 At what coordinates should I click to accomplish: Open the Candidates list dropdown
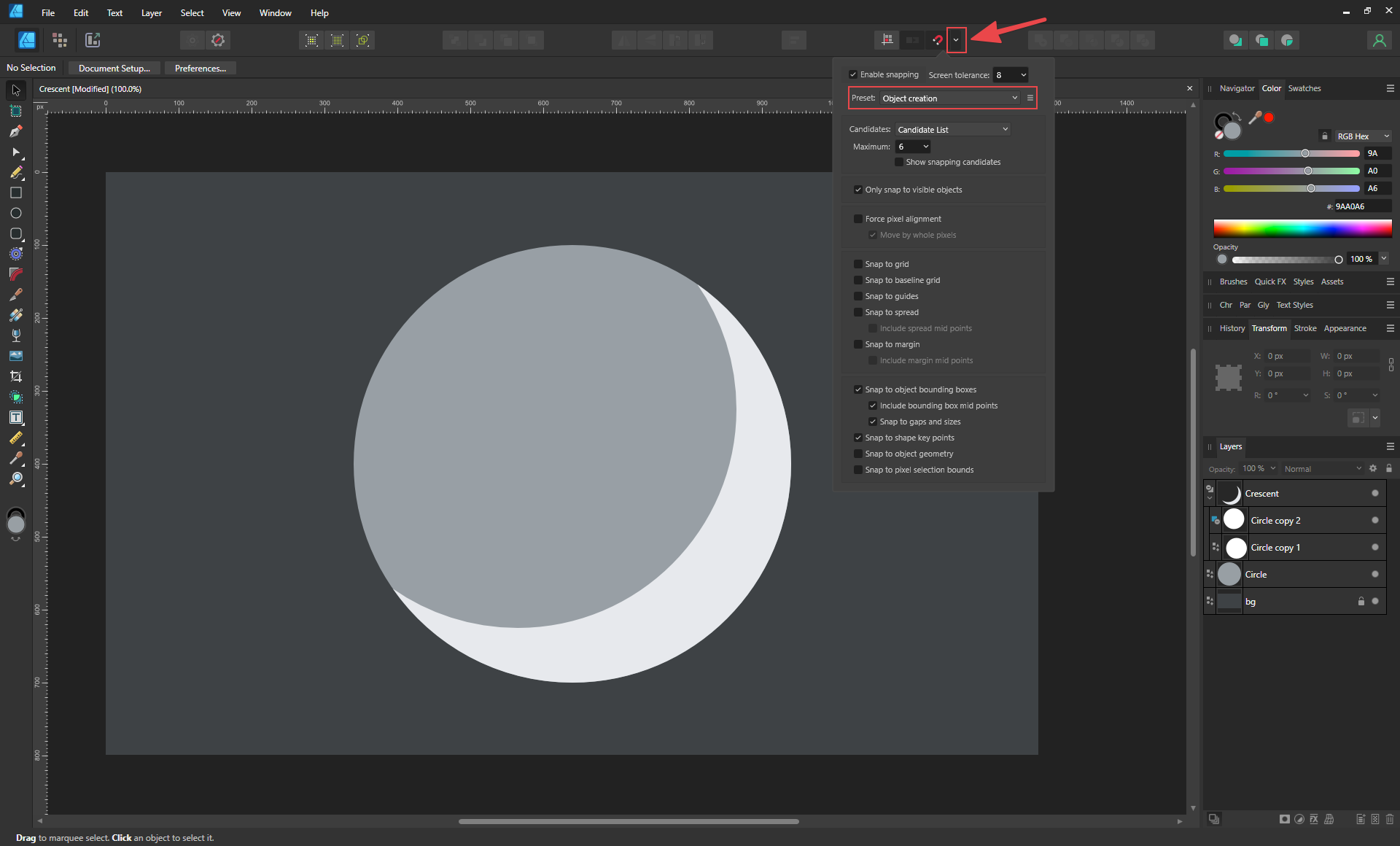(x=952, y=129)
